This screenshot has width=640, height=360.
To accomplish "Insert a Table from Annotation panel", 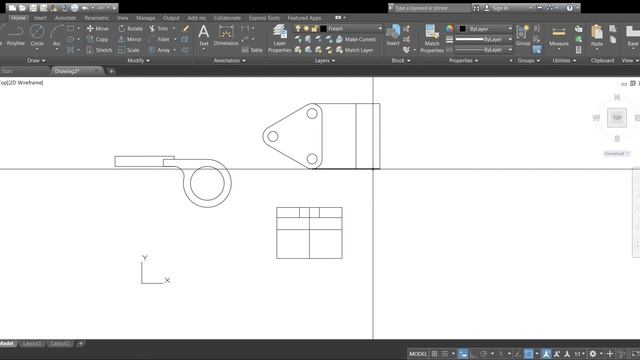I will click(252, 50).
